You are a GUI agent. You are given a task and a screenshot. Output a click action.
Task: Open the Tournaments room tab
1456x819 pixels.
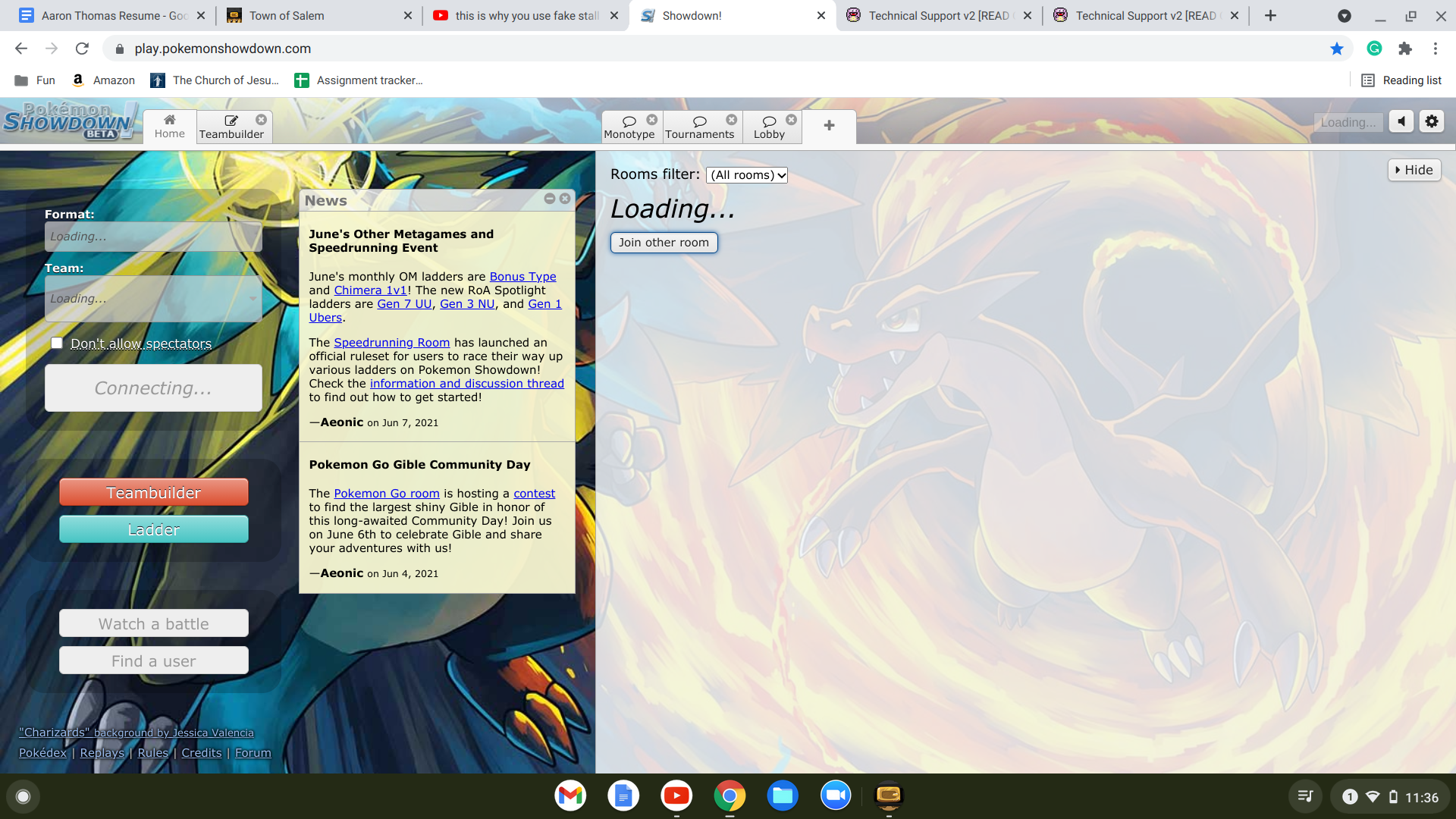699,127
